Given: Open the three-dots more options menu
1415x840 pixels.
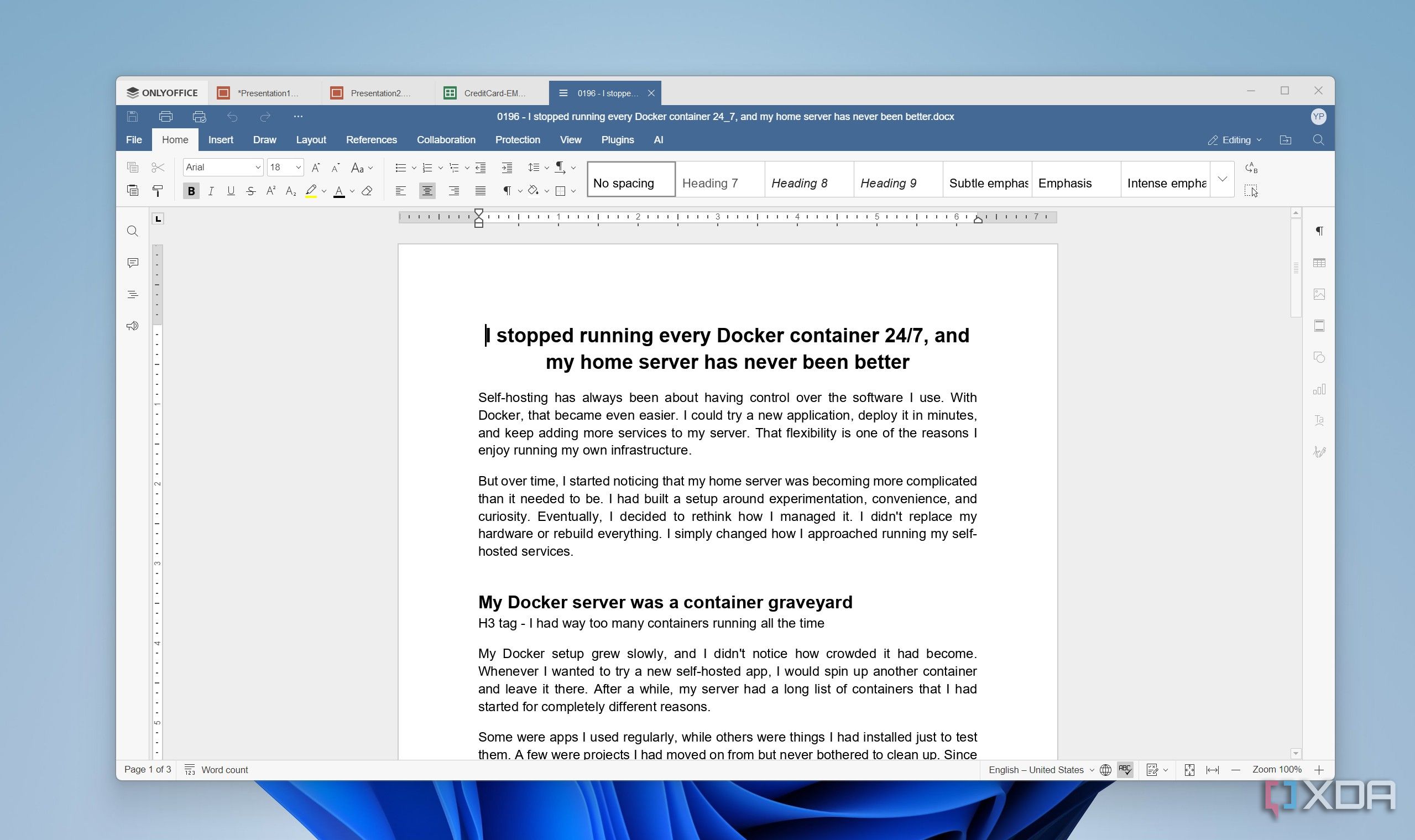Looking at the screenshot, I should (298, 117).
